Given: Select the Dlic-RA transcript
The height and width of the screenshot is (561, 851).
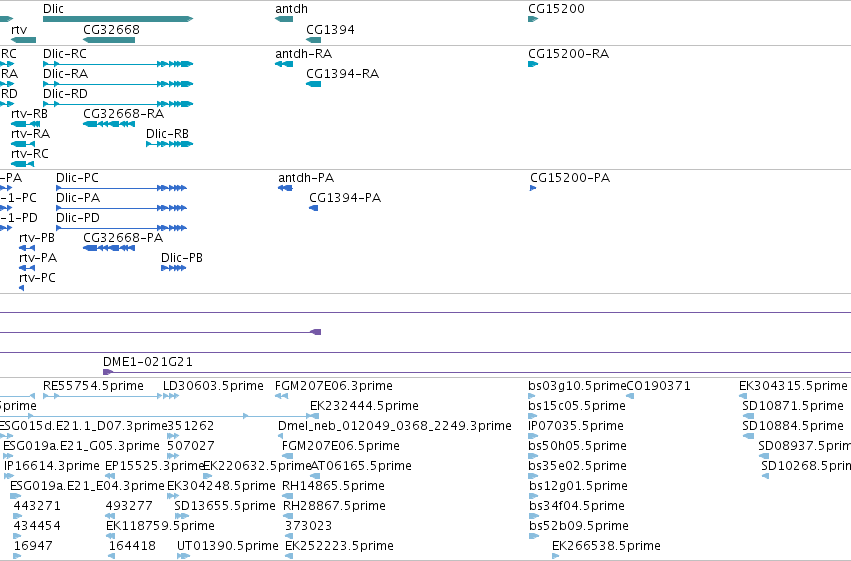Looking at the screenshot, I should pyautogui.click(x=118, y=84).
